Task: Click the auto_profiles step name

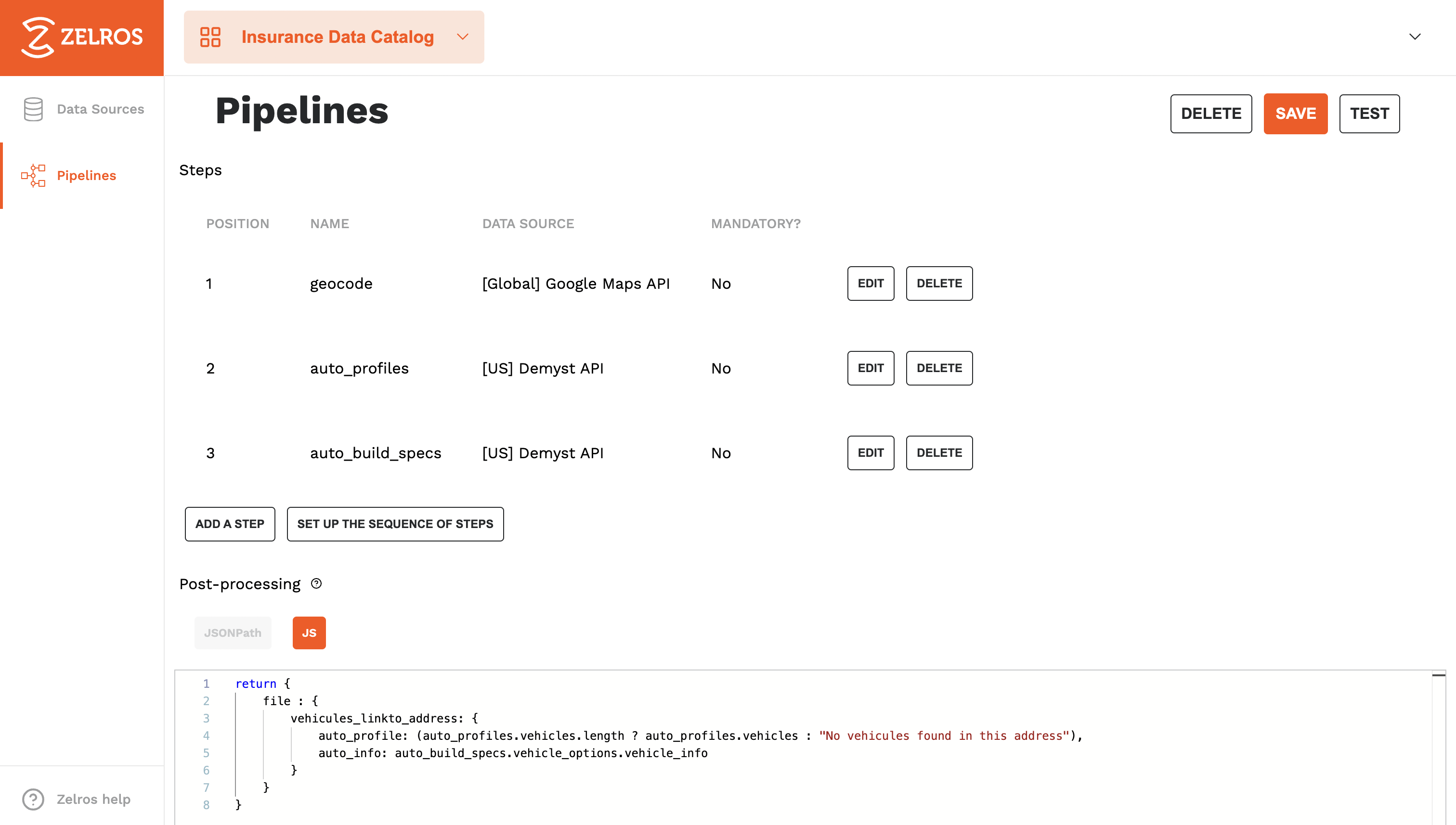Action: pyautogui.click(x=359, y=368)
